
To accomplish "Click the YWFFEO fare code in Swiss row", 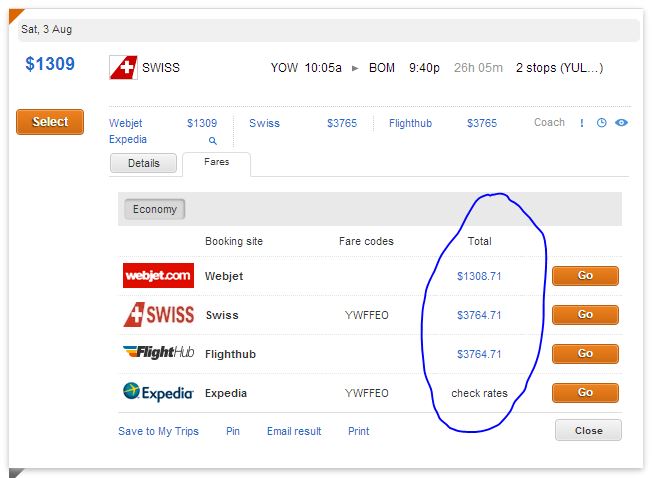I will [366, 315].
